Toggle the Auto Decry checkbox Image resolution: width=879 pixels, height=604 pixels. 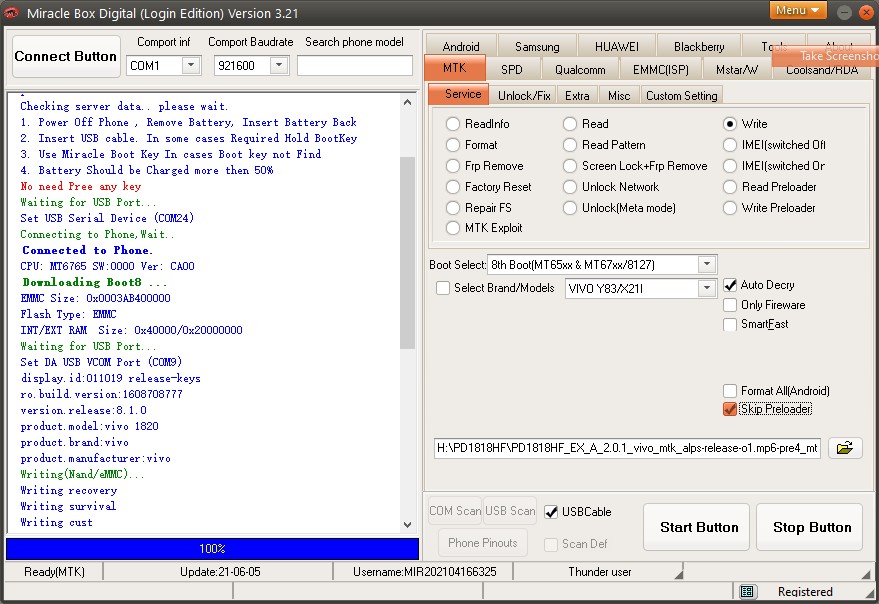click(730, 285)
